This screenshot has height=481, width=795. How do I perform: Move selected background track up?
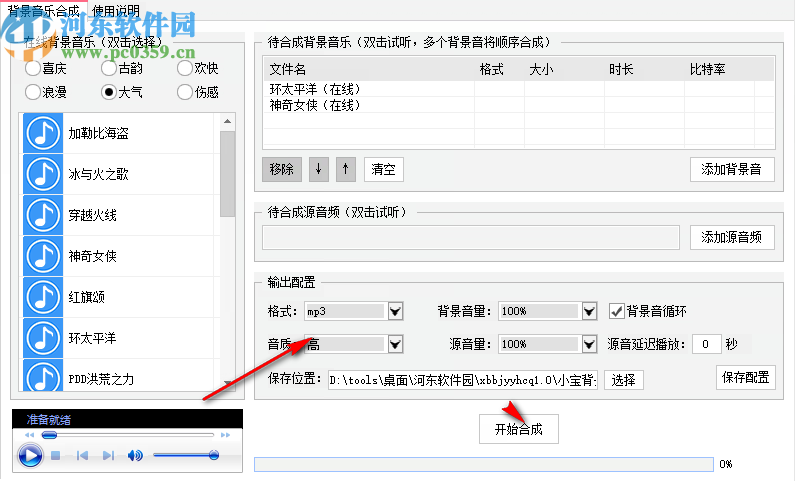click(346, 169)
